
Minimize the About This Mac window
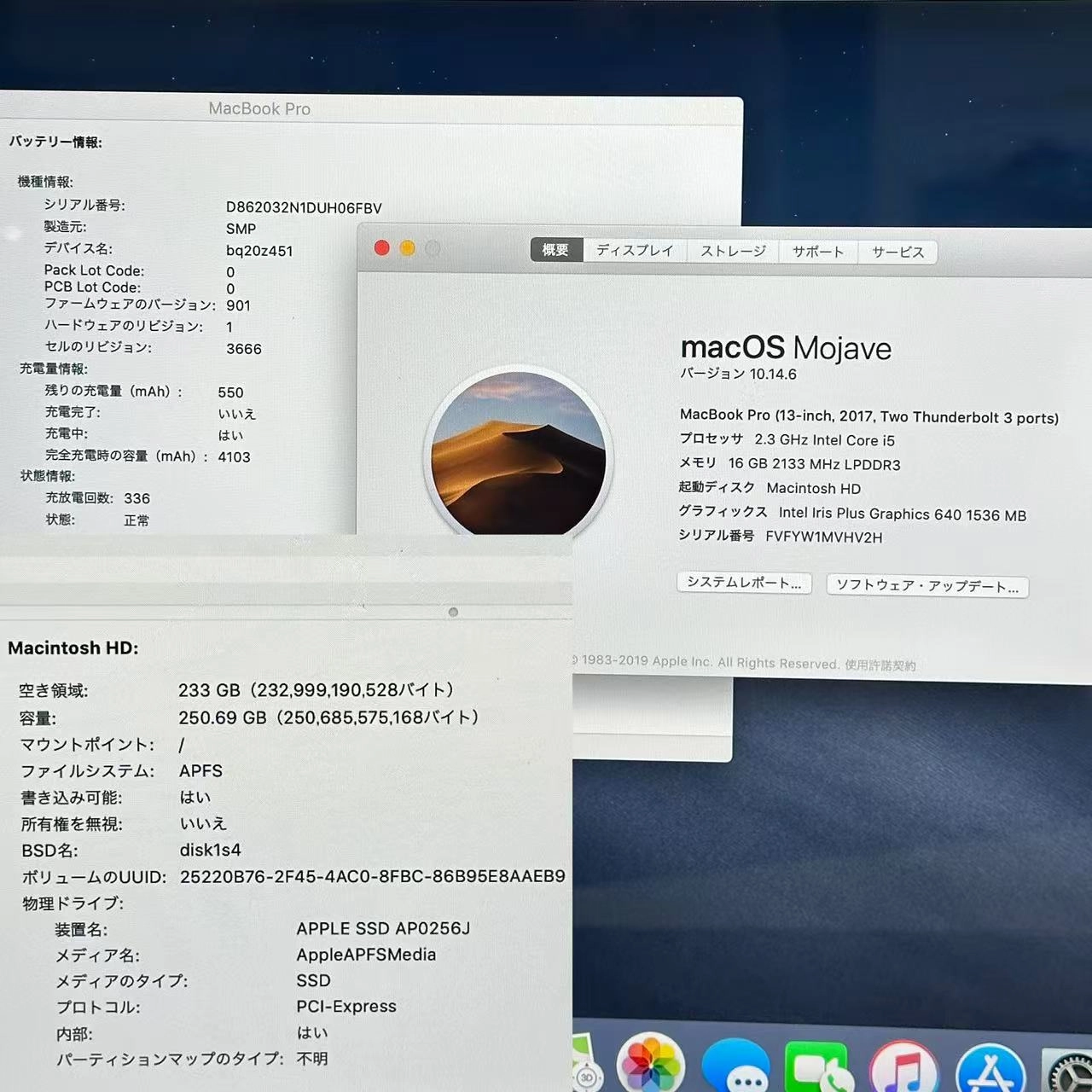[407, 247]
